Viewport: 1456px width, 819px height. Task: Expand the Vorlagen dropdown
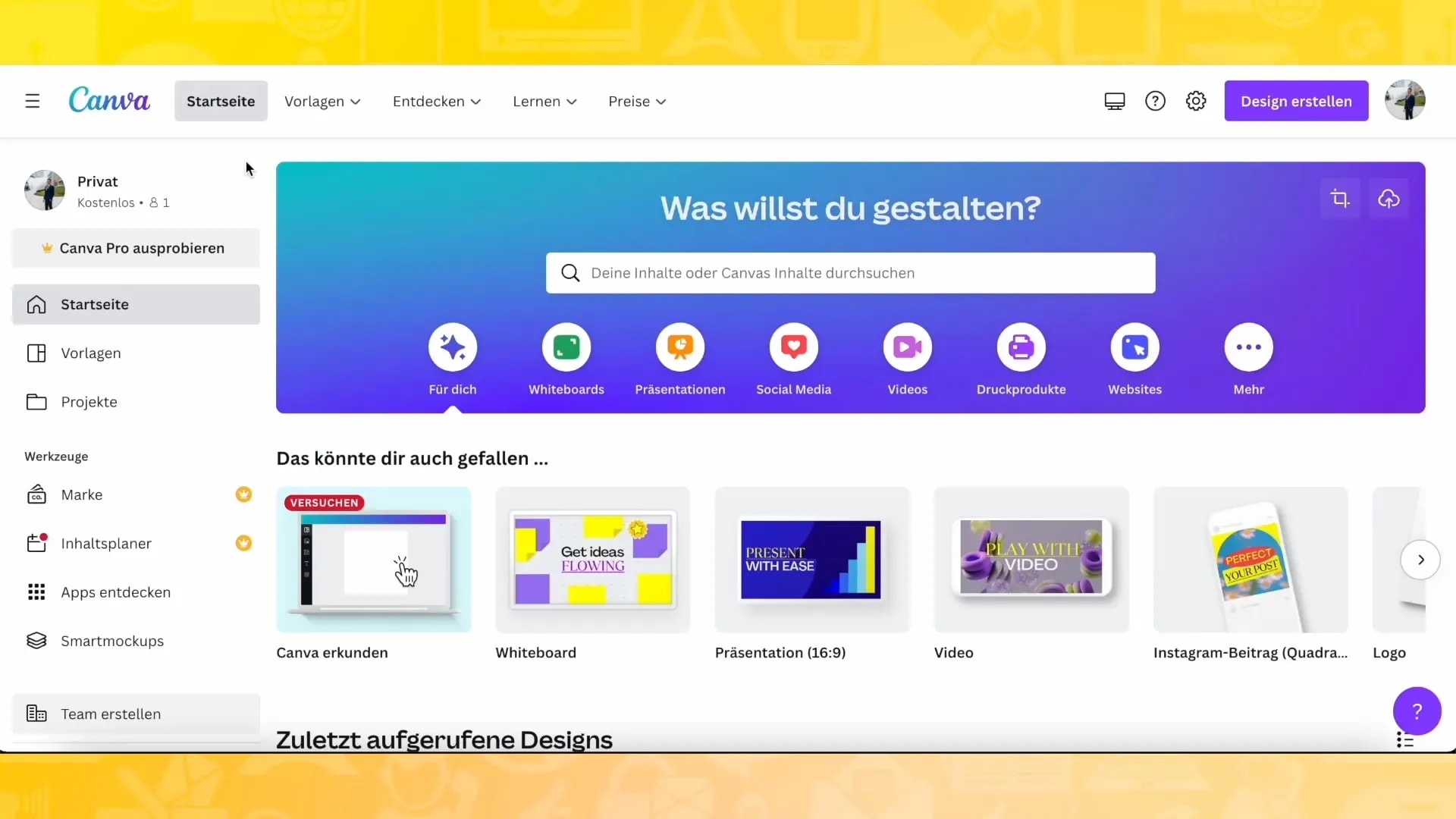click(x=322, y=101)
